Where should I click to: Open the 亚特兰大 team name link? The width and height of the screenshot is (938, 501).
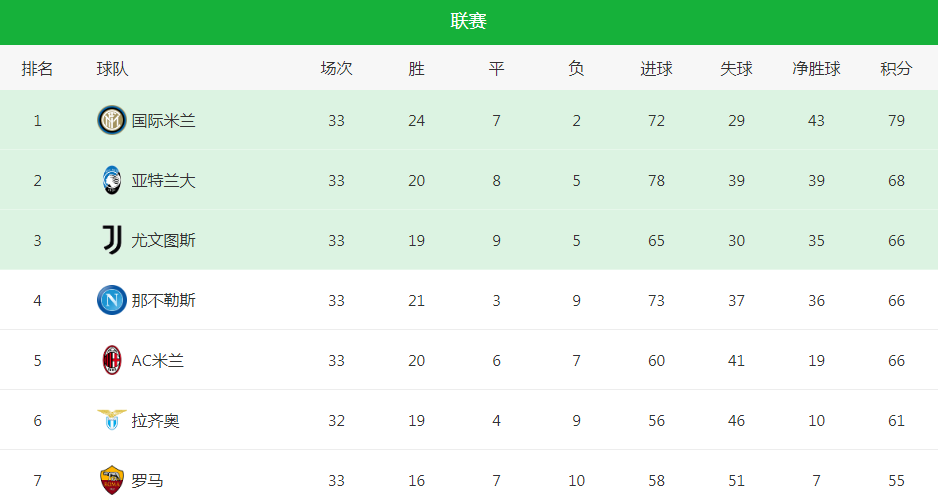click(x=163, y=181)
